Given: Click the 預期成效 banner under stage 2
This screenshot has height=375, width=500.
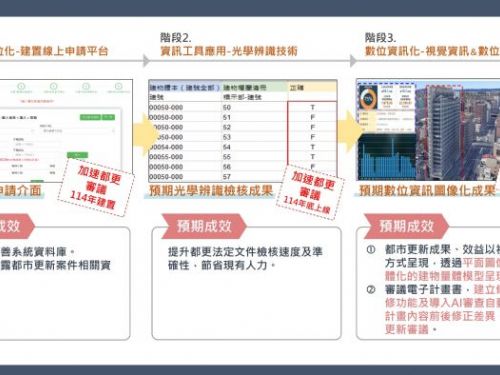Looking at the screenshot, I should coord(204,226).
